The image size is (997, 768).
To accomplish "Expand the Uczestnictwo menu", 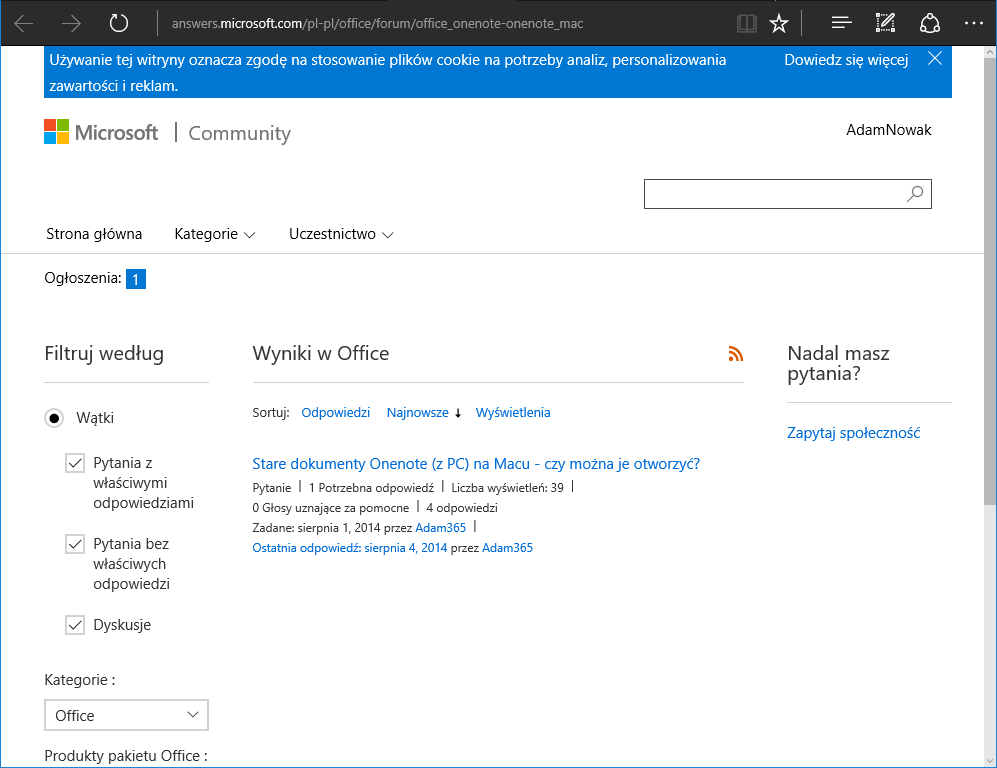I will pyautogui.click(x=341, y=234).
